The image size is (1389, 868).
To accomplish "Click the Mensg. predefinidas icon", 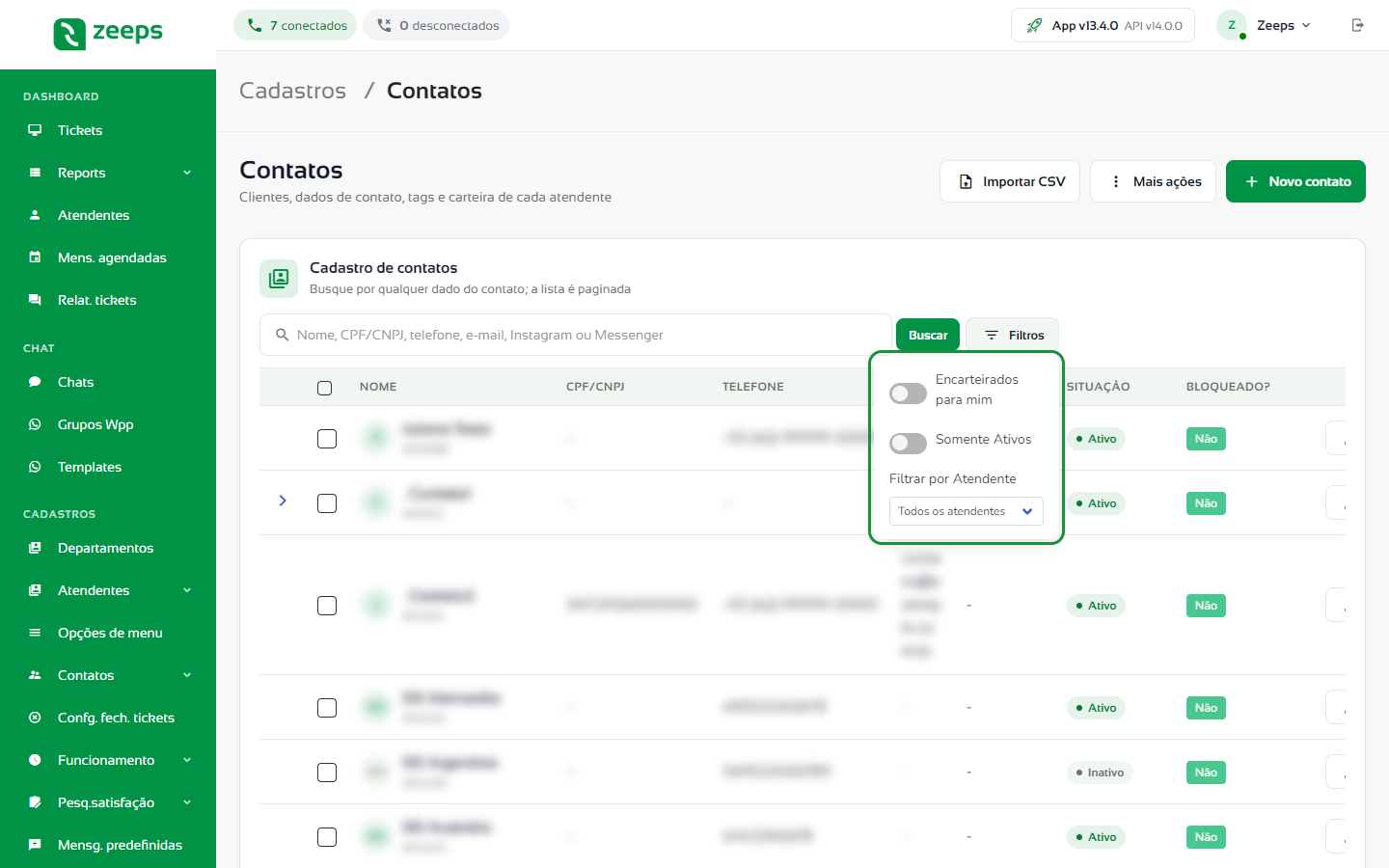I will click(x=35, y=845).
